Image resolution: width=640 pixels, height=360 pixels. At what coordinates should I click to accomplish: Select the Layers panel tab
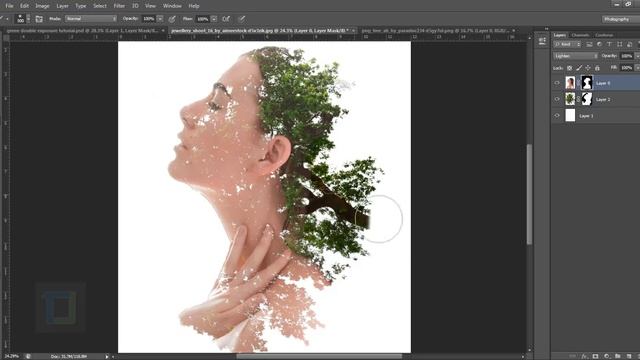coord(560,35)
